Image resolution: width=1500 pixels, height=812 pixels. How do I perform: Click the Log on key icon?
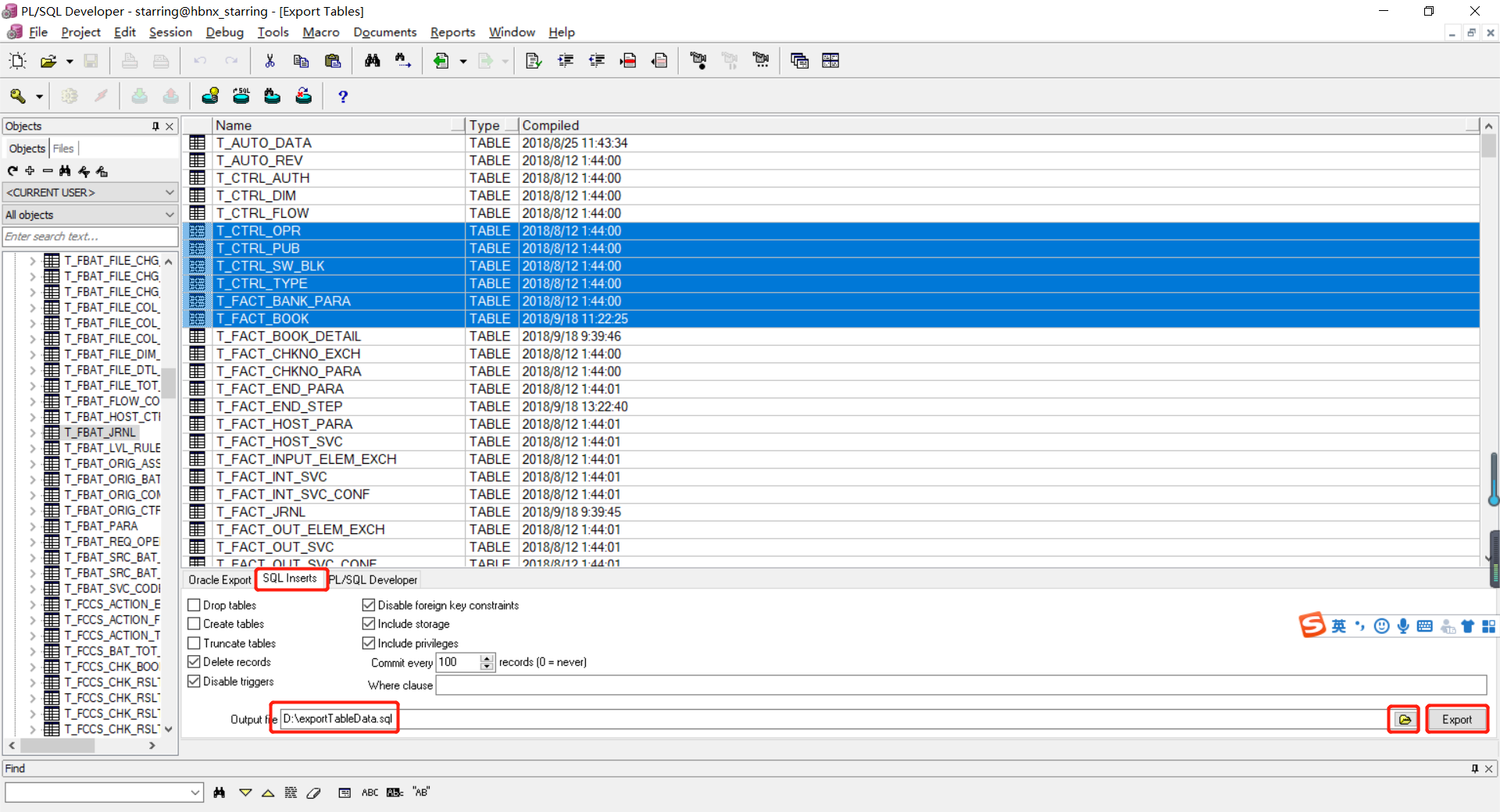(17, 96)
